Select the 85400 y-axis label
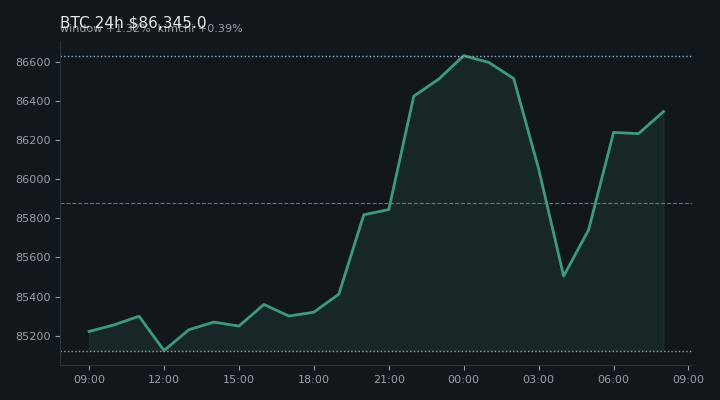This screenshot has width=720, height=400. pyautogui.click(x=33, y=297)
